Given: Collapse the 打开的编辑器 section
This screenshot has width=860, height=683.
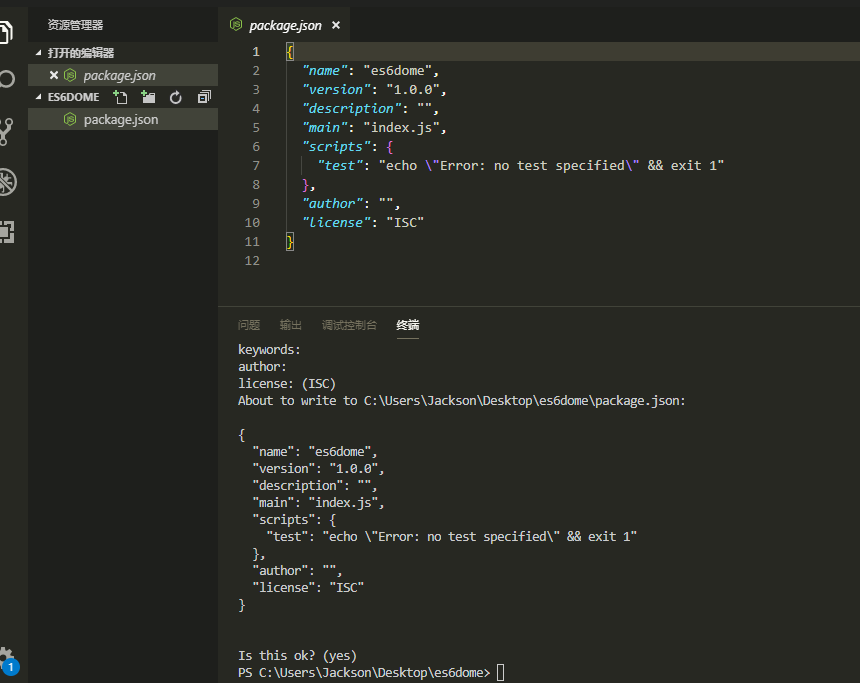Looking at the screenshot, I should click(38, 53).
